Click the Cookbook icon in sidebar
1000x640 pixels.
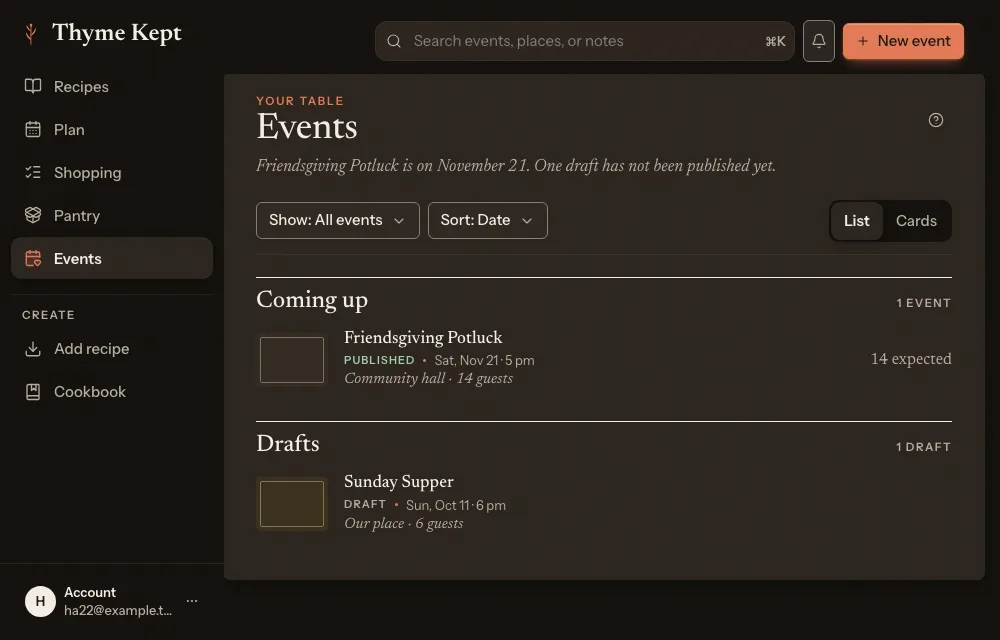(33, 391)
